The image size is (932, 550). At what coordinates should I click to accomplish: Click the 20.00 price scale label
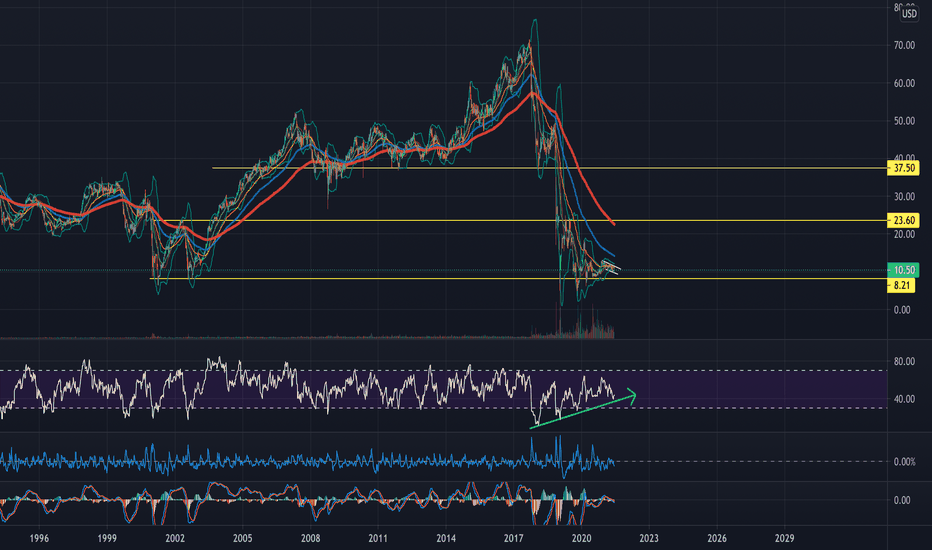(x=904, y=234)
